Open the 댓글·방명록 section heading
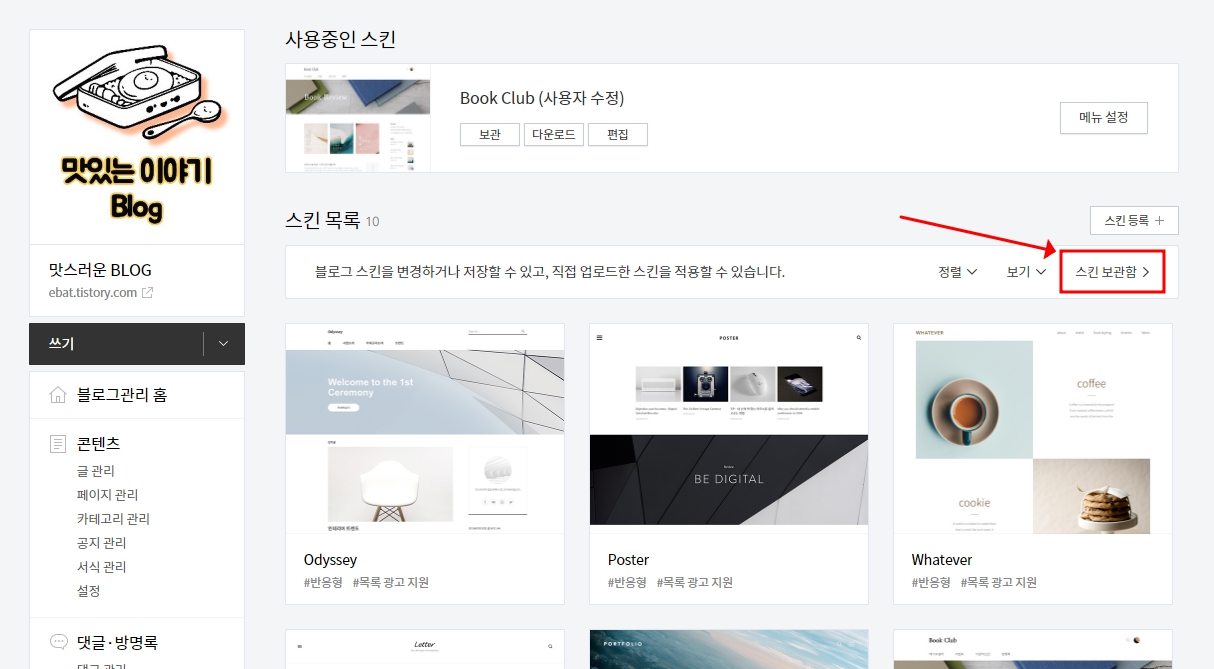Viewport: 1214px width, 669px height. click(117, 642)
